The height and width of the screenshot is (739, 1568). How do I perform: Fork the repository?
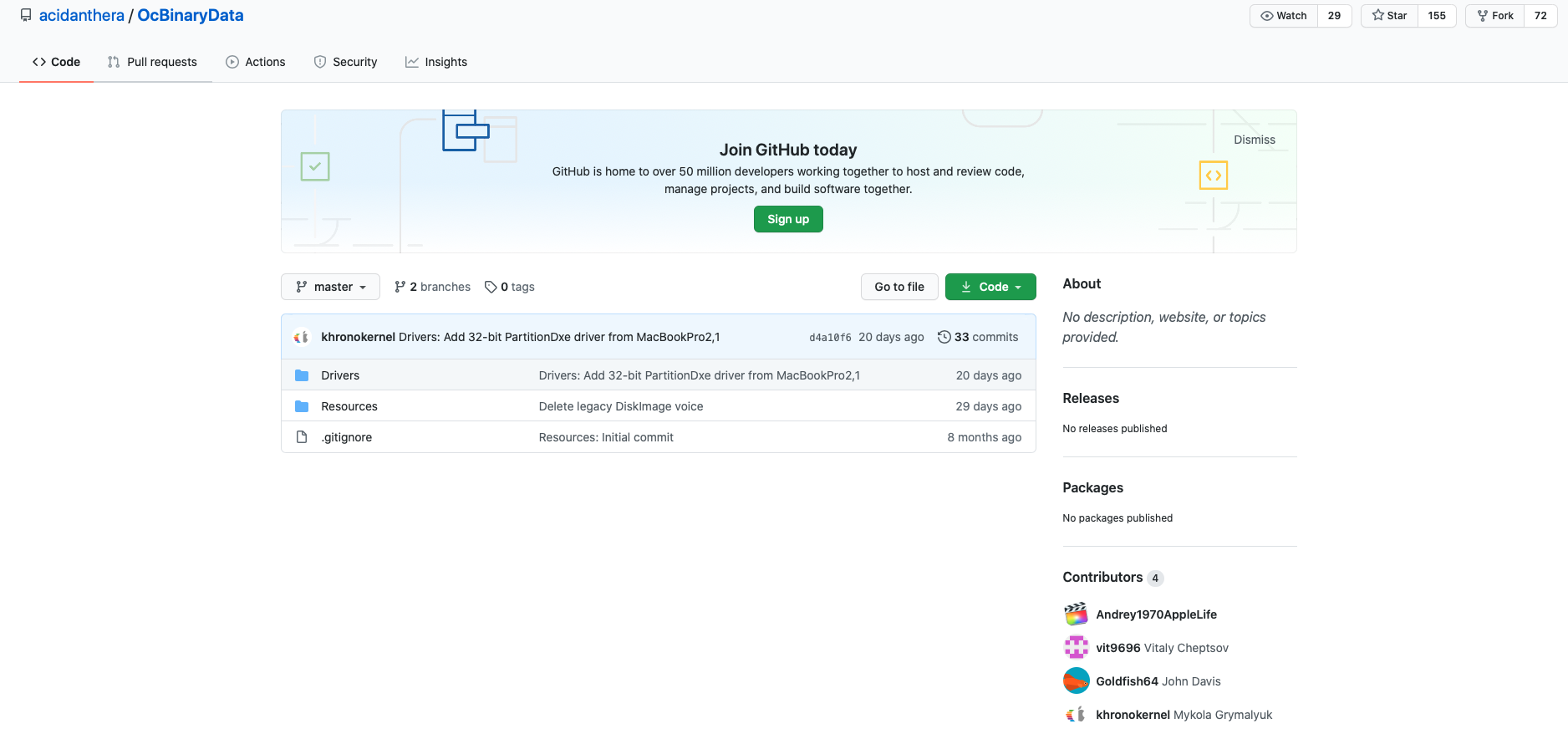[1495, 16]
